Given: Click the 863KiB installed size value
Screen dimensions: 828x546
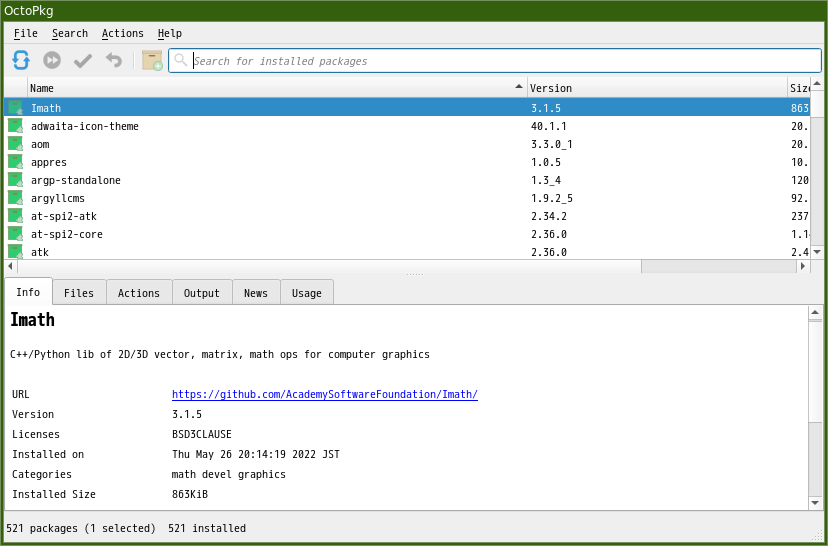Looking at the screenshot, I should click(x=190, y=495).
